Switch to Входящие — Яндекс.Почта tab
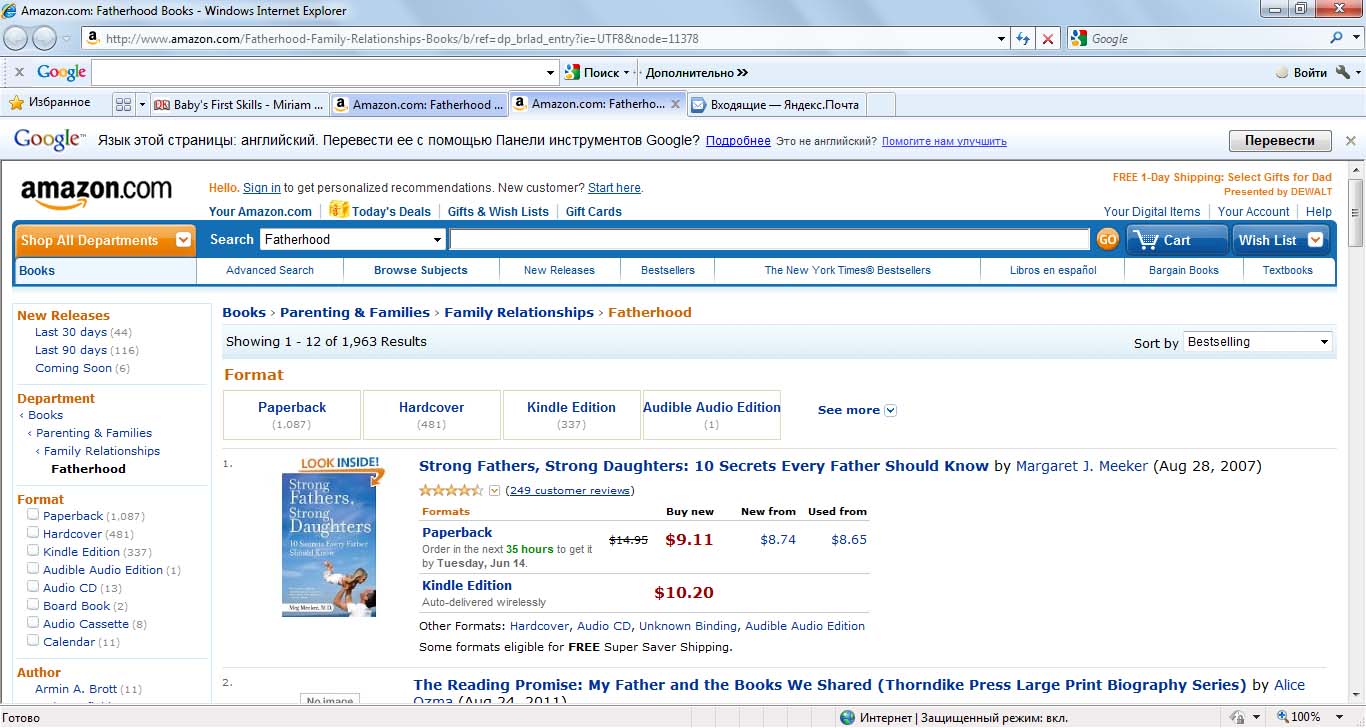Image resolution: width=1366 pixels, height=728 pixels. coord(776,104)
